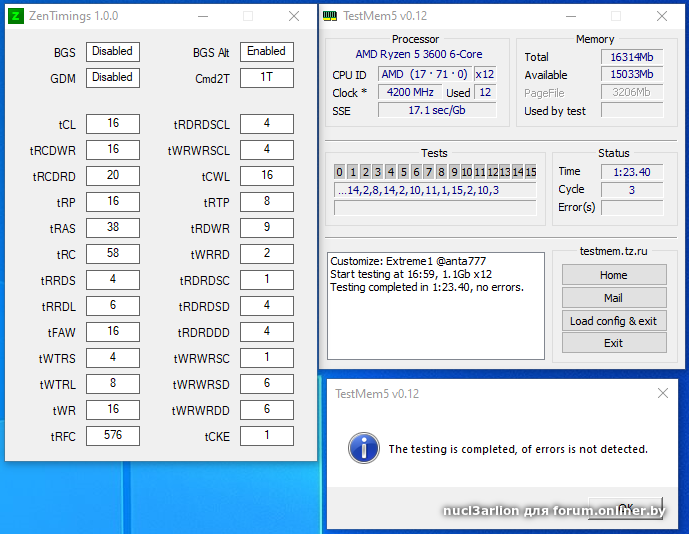Select test number 7 box
This screenshot has width=689, height=534.
point(429,172)
